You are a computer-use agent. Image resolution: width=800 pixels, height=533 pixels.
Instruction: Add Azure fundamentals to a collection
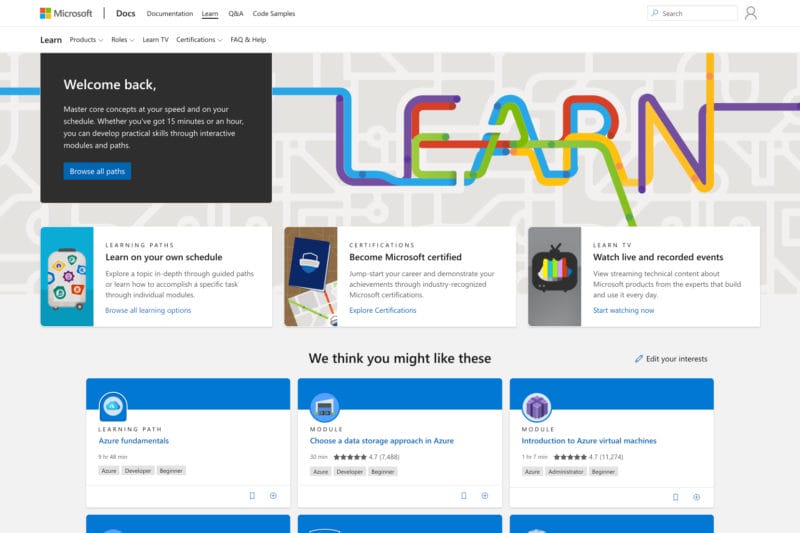tap(273, 496)
